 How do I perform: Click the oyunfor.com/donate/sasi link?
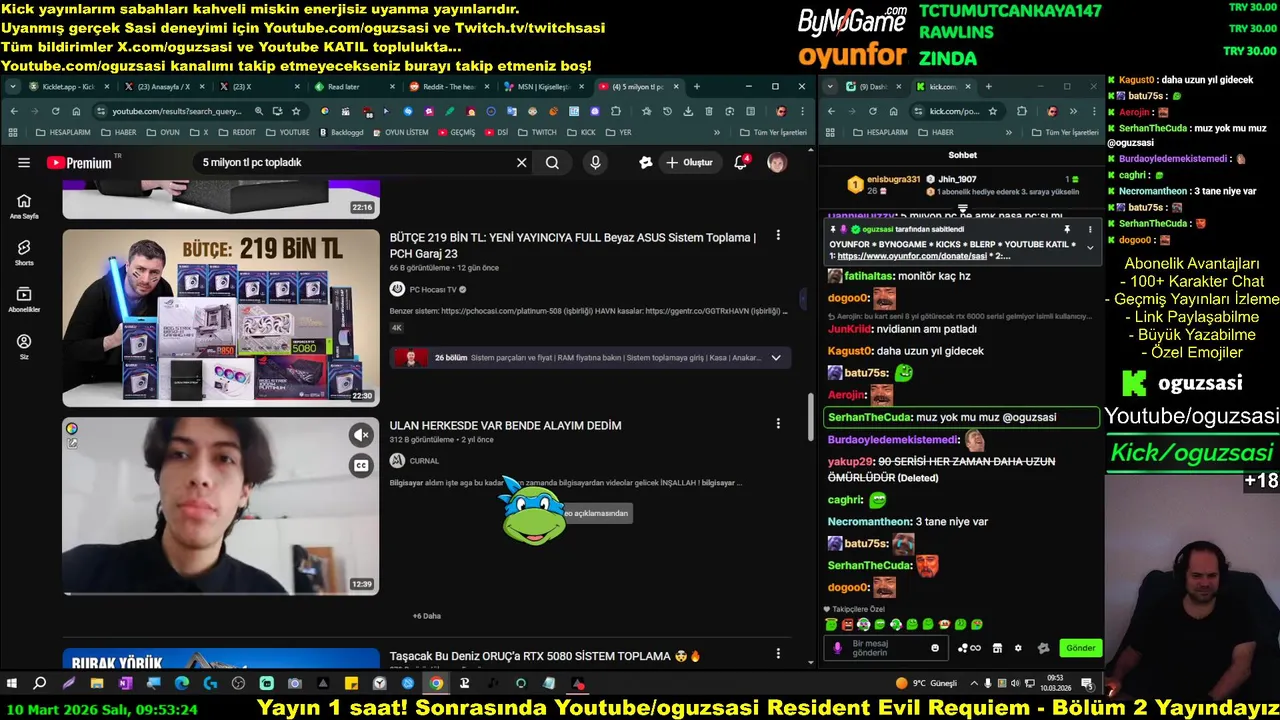(x=913, y=257)
